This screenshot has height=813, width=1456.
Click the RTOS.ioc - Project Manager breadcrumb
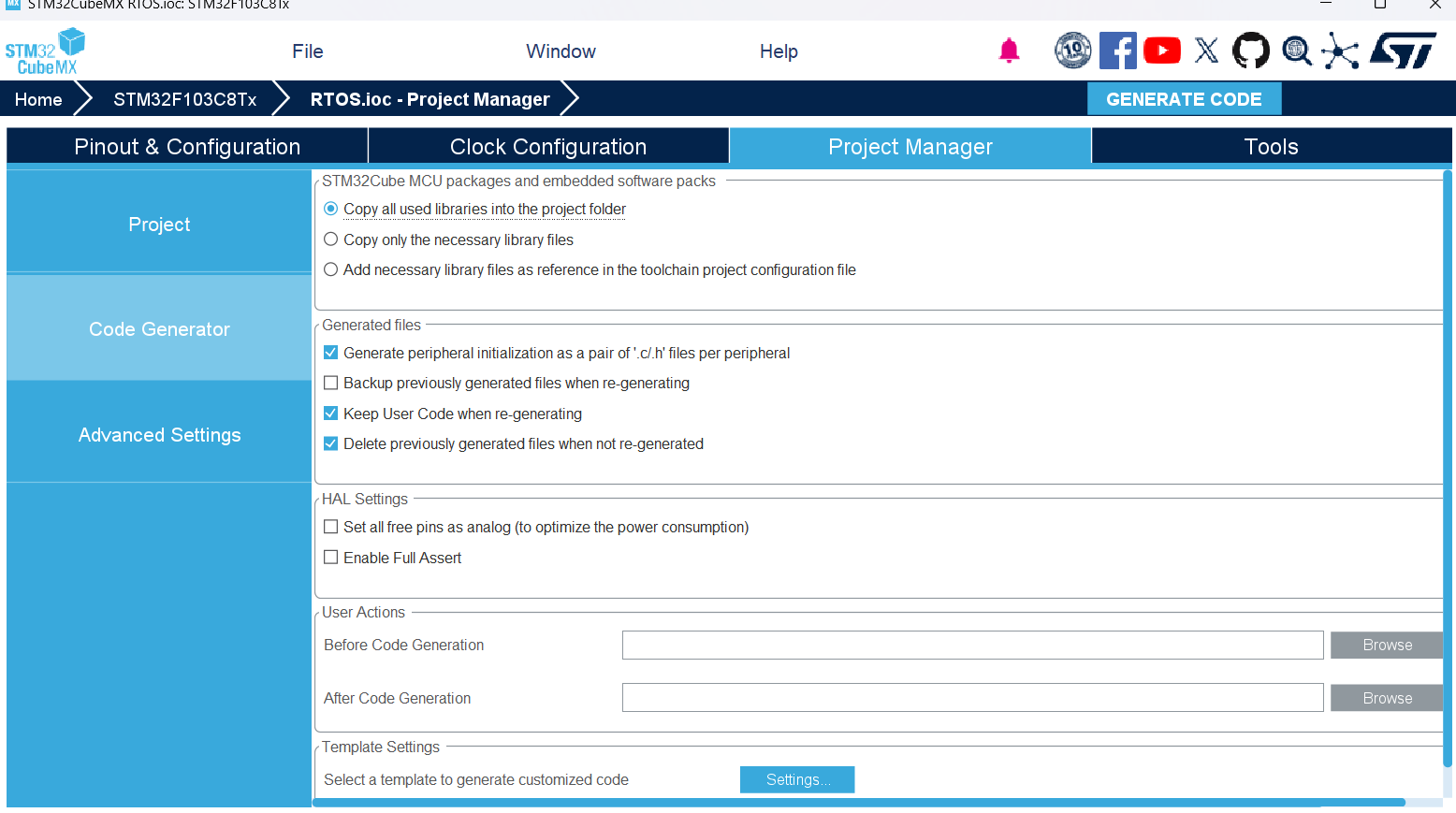pos(430,99)
